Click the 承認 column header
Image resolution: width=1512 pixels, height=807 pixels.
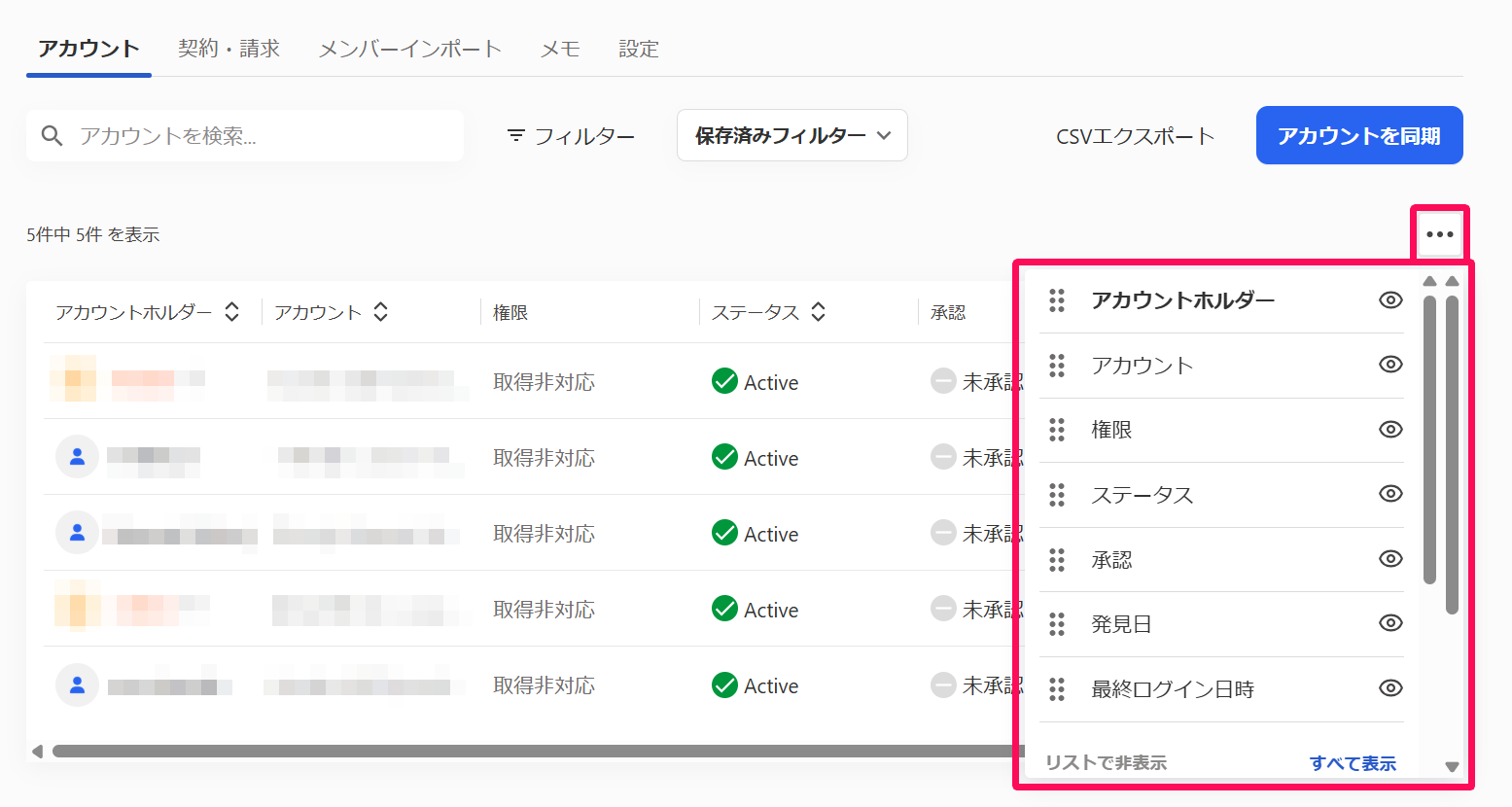948,312
